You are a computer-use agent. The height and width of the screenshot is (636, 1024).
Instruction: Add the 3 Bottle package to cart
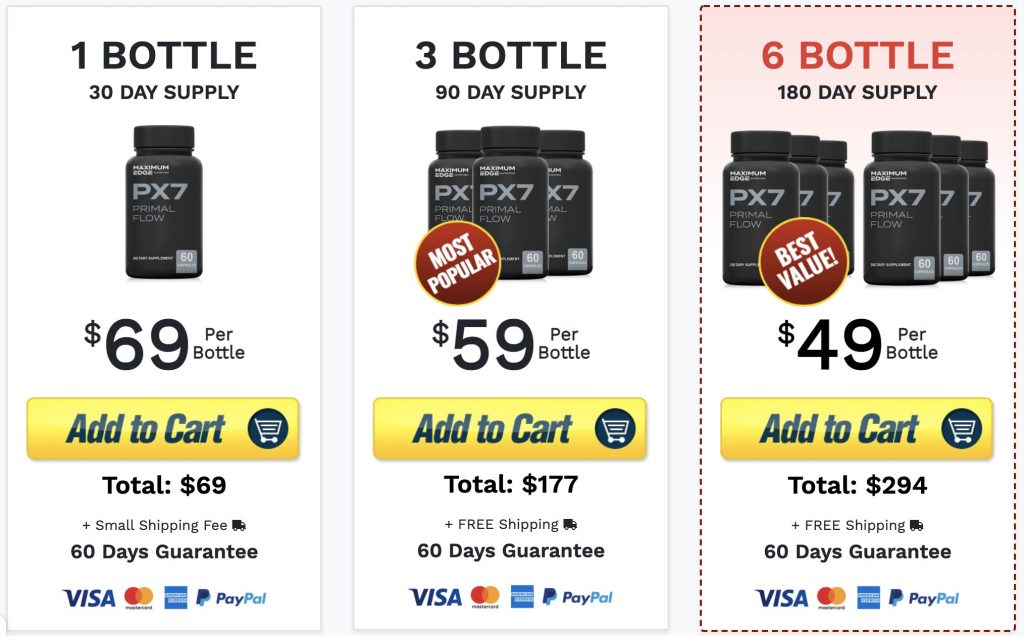point(509,428)
